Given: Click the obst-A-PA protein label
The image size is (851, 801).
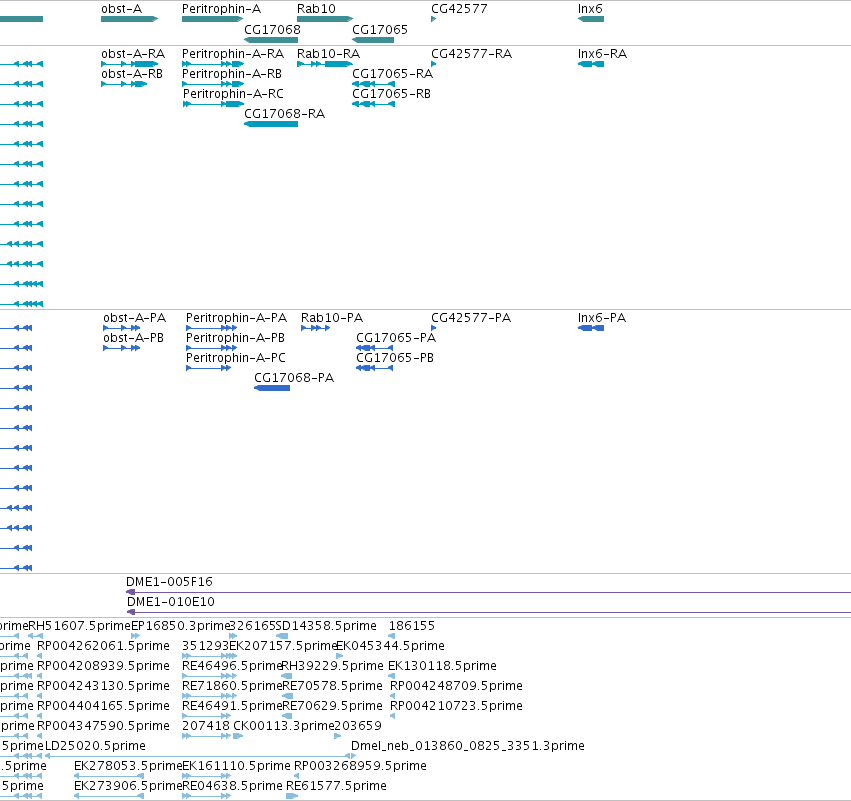Looking at the screenshot, I should 135,317.
